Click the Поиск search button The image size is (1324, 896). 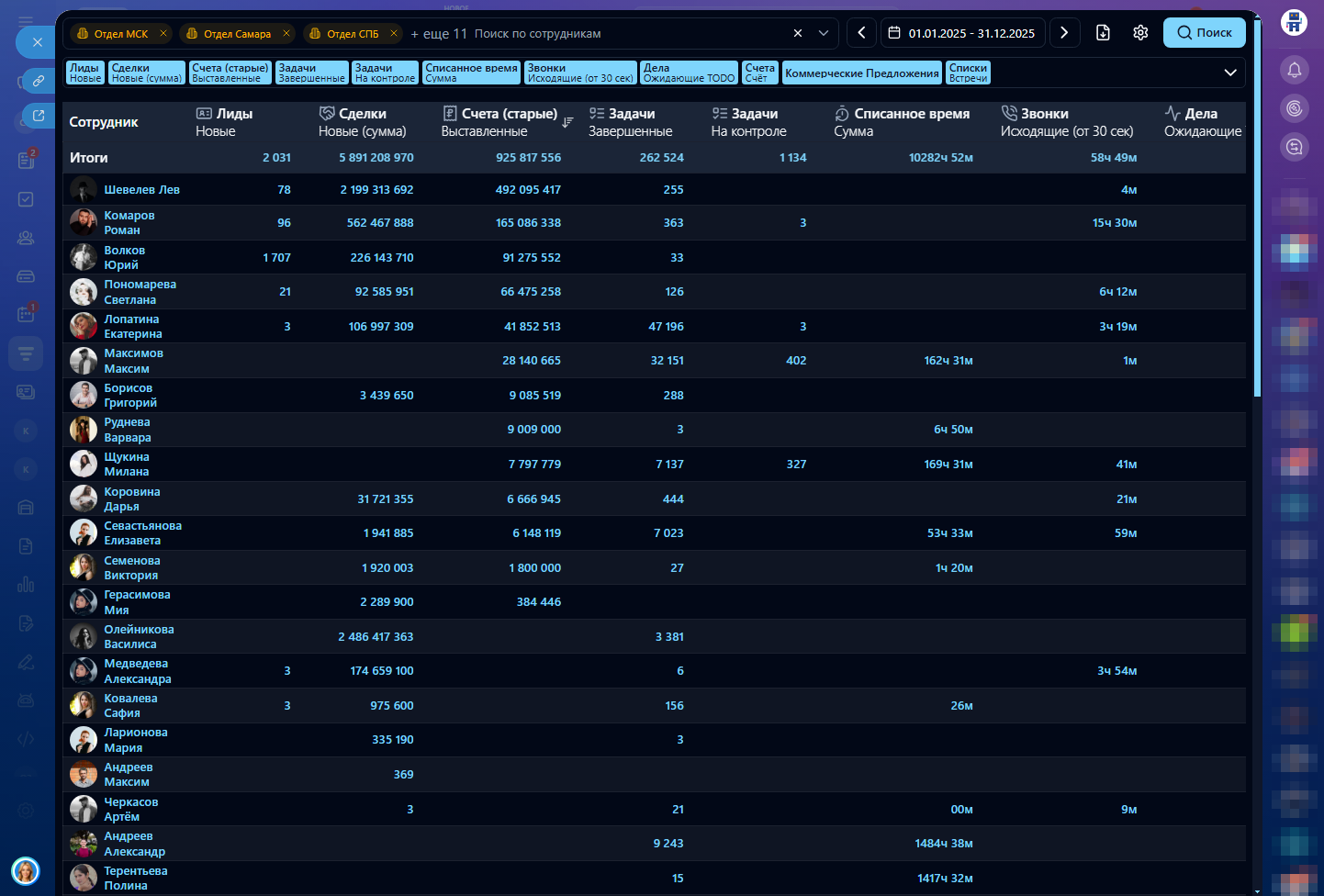[1204, 33]
